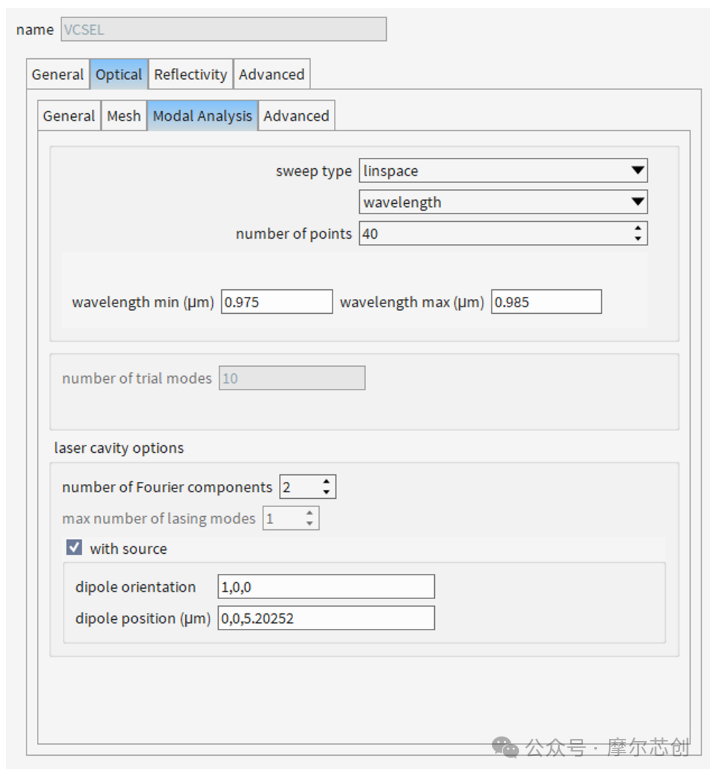This screenshot has width=713, height=777.
Task: Open the sweep type linspace dropdown
Action: tap(503, 170)
